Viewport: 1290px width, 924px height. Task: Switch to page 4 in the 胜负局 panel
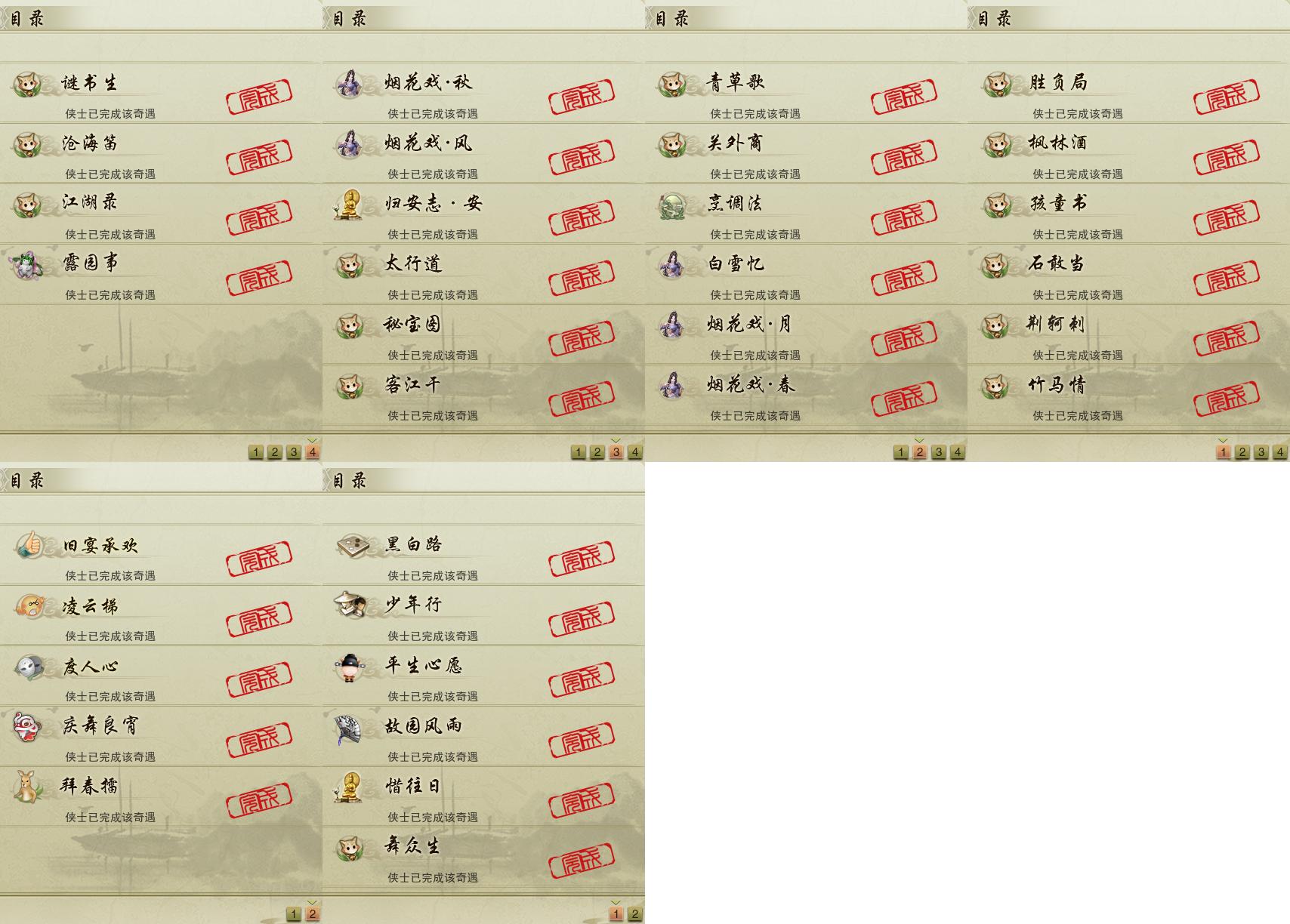click(x=1279, y=452)
